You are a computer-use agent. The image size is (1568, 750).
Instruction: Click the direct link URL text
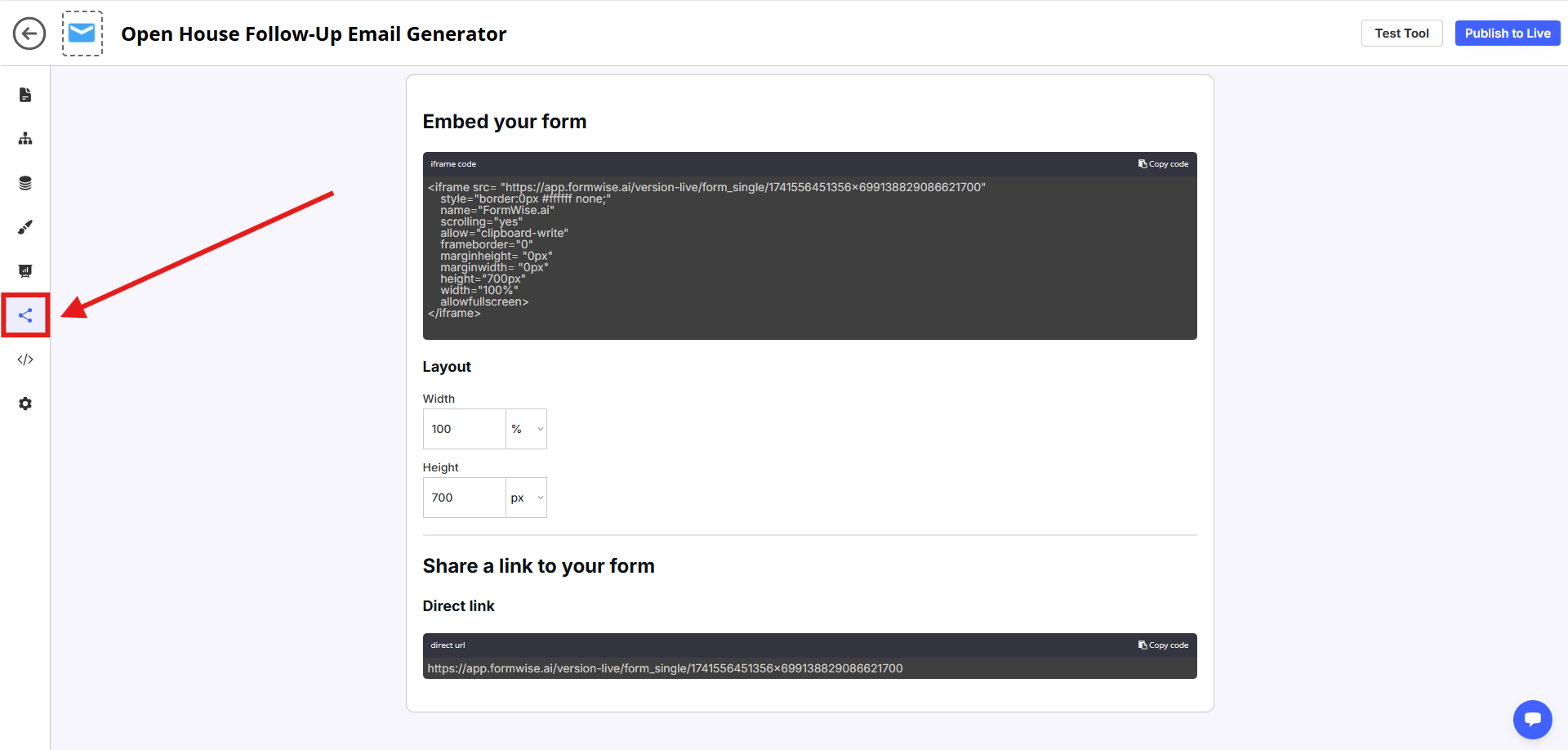(665, 668)
